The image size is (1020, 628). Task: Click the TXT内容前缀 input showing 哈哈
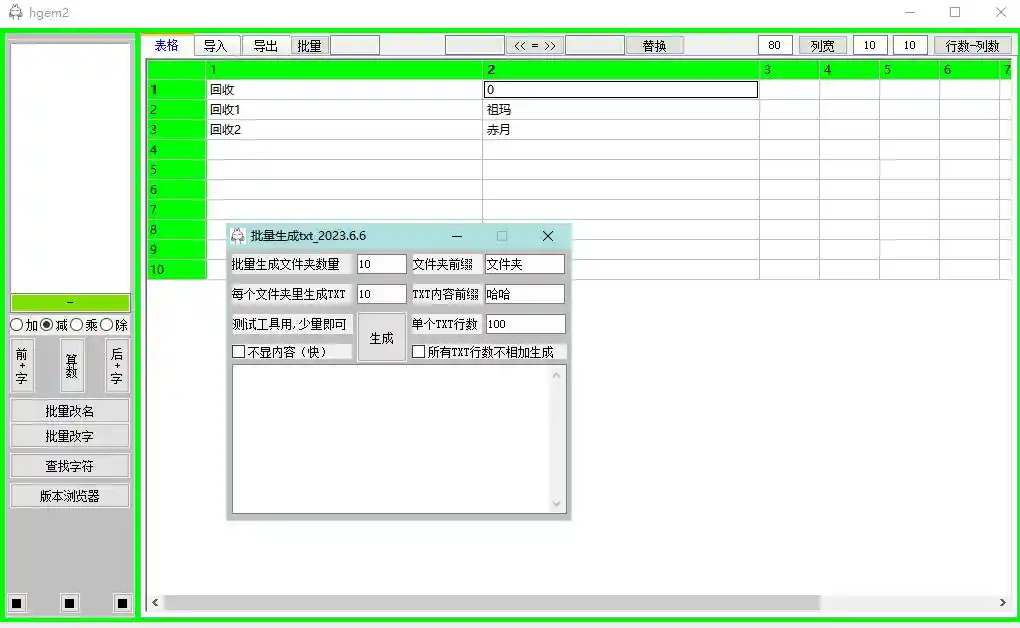525,294
